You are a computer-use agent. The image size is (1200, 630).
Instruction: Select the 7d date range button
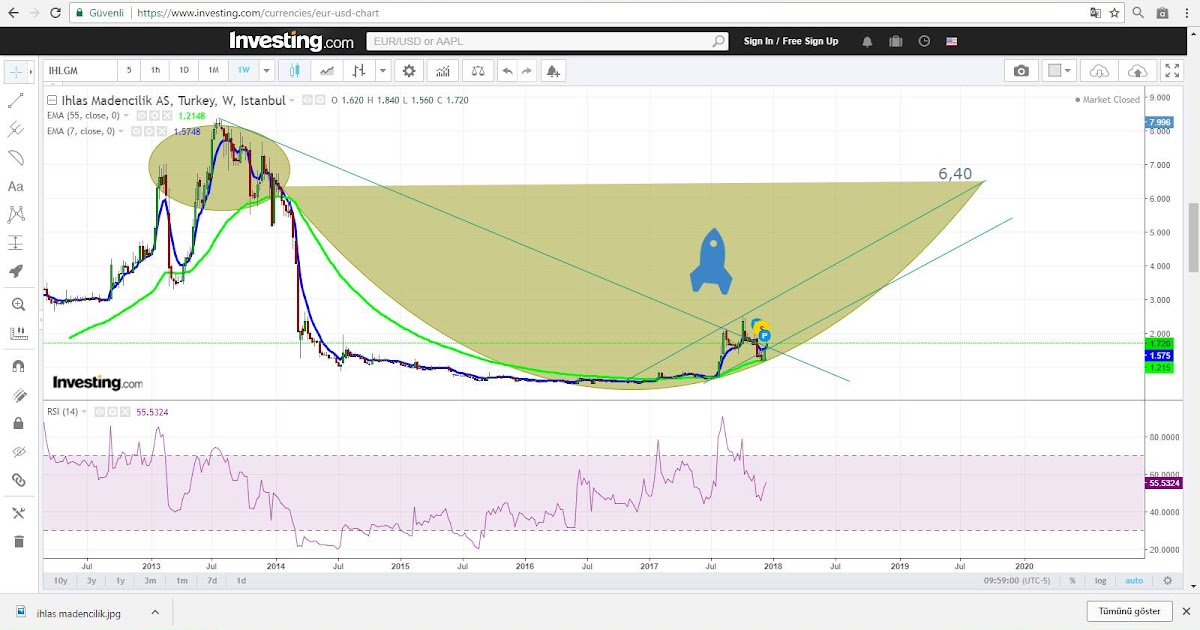pyautogui.click(x=211, y=580)
